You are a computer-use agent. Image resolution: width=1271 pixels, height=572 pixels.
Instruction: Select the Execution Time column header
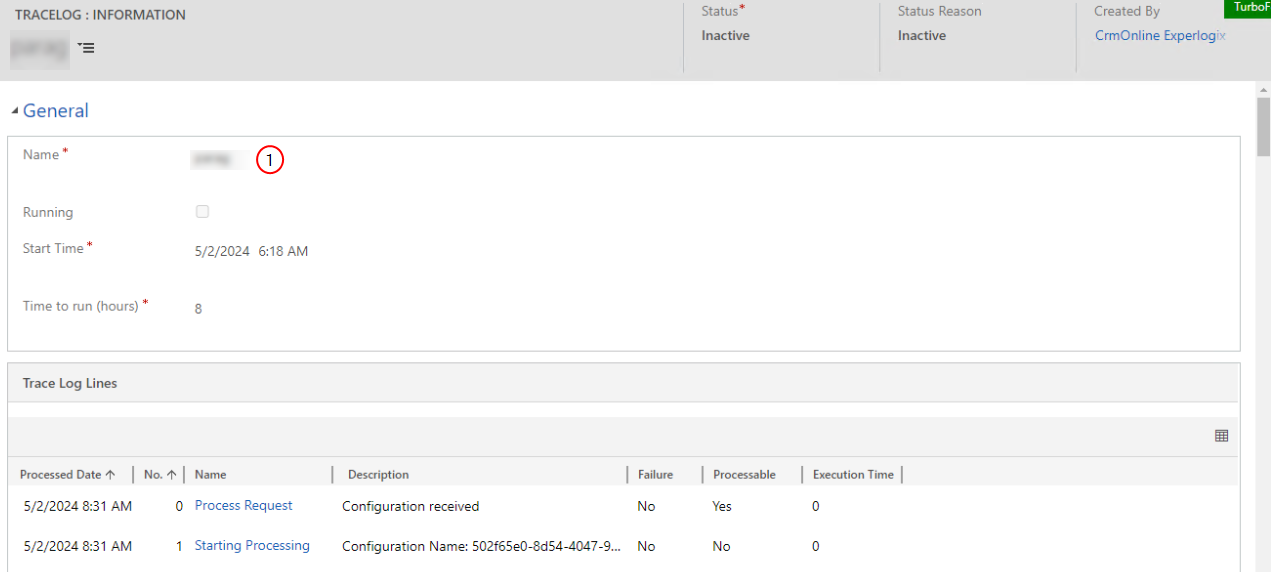pyautogui.click(x=853, y=475)
